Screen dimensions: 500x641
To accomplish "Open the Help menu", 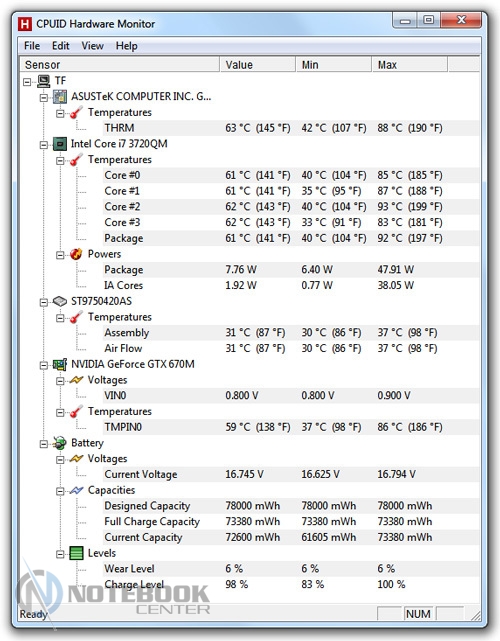I will [x=126, y=46].
